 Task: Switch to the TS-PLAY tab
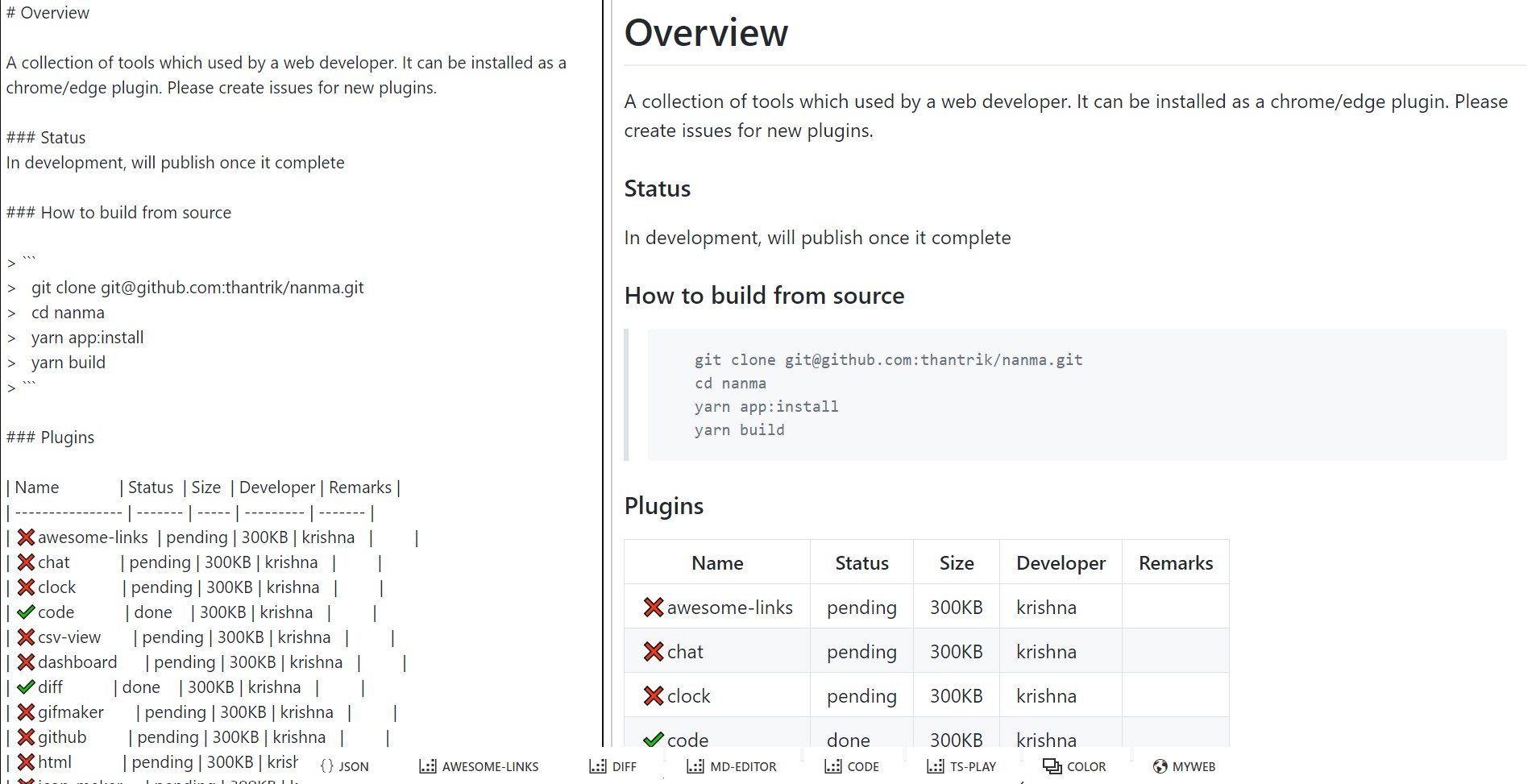961,766
